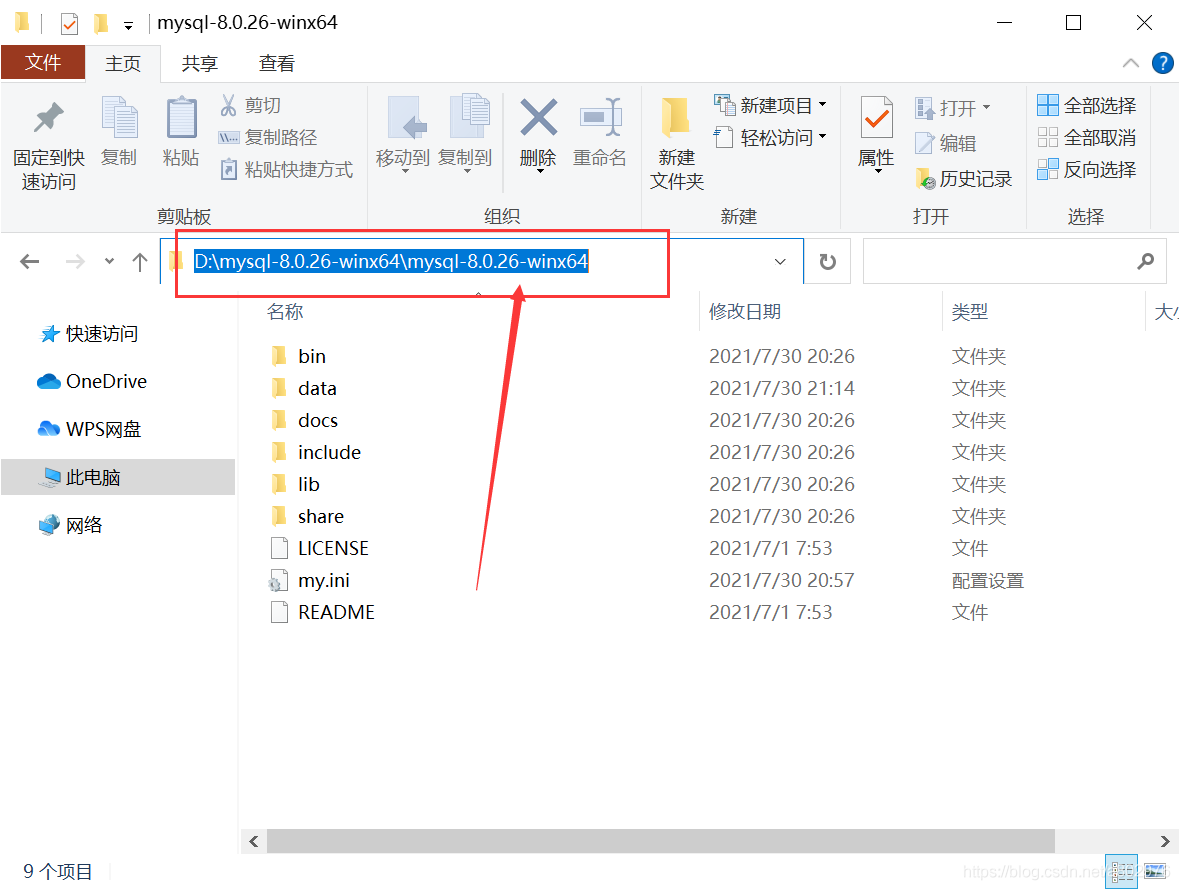Screen dimensions: 1180x890
Task: Click the Edit (编辑) ribbon item
Action: pos(946,143)
